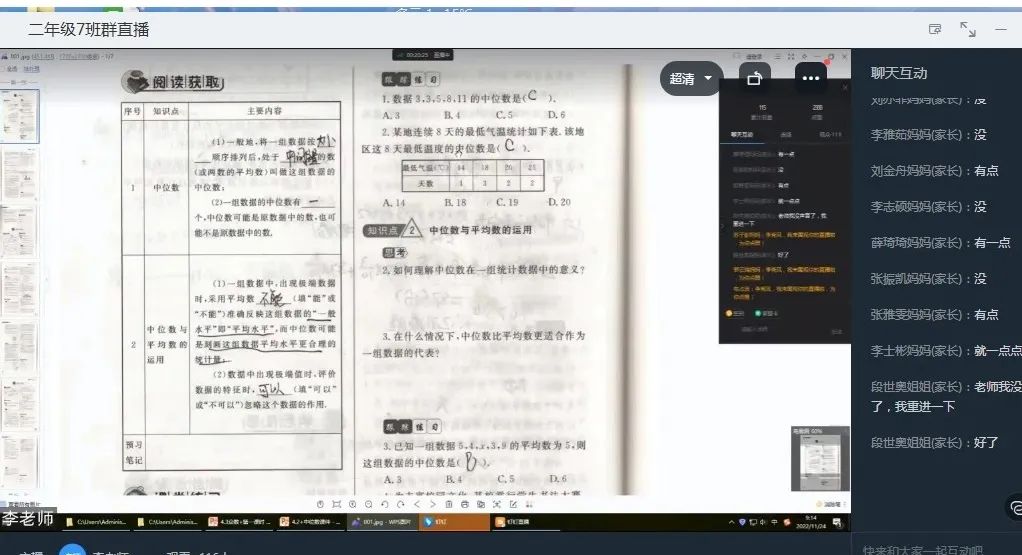Open the 钉钉直播 taskbar item
The height and width of the screenshot is (555, 1022).
(x=518, y=521)
